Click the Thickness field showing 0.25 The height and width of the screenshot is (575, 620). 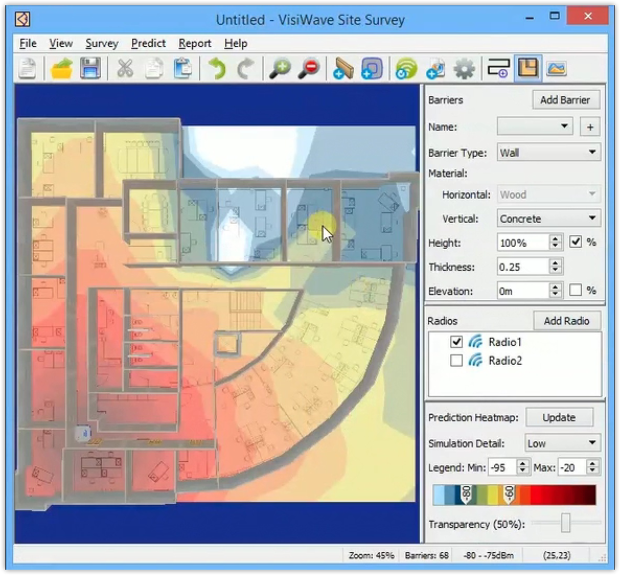click(x=523, y=267)
